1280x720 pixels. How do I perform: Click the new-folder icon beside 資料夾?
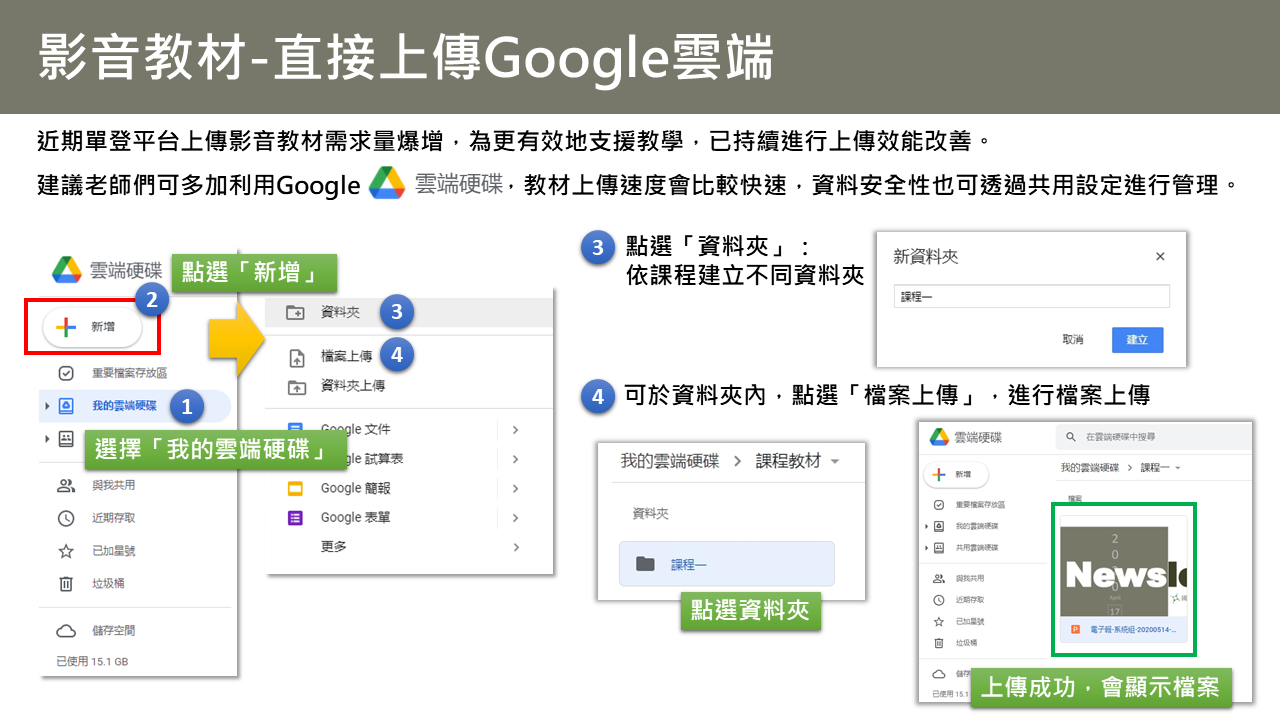(x=295, y=312)
